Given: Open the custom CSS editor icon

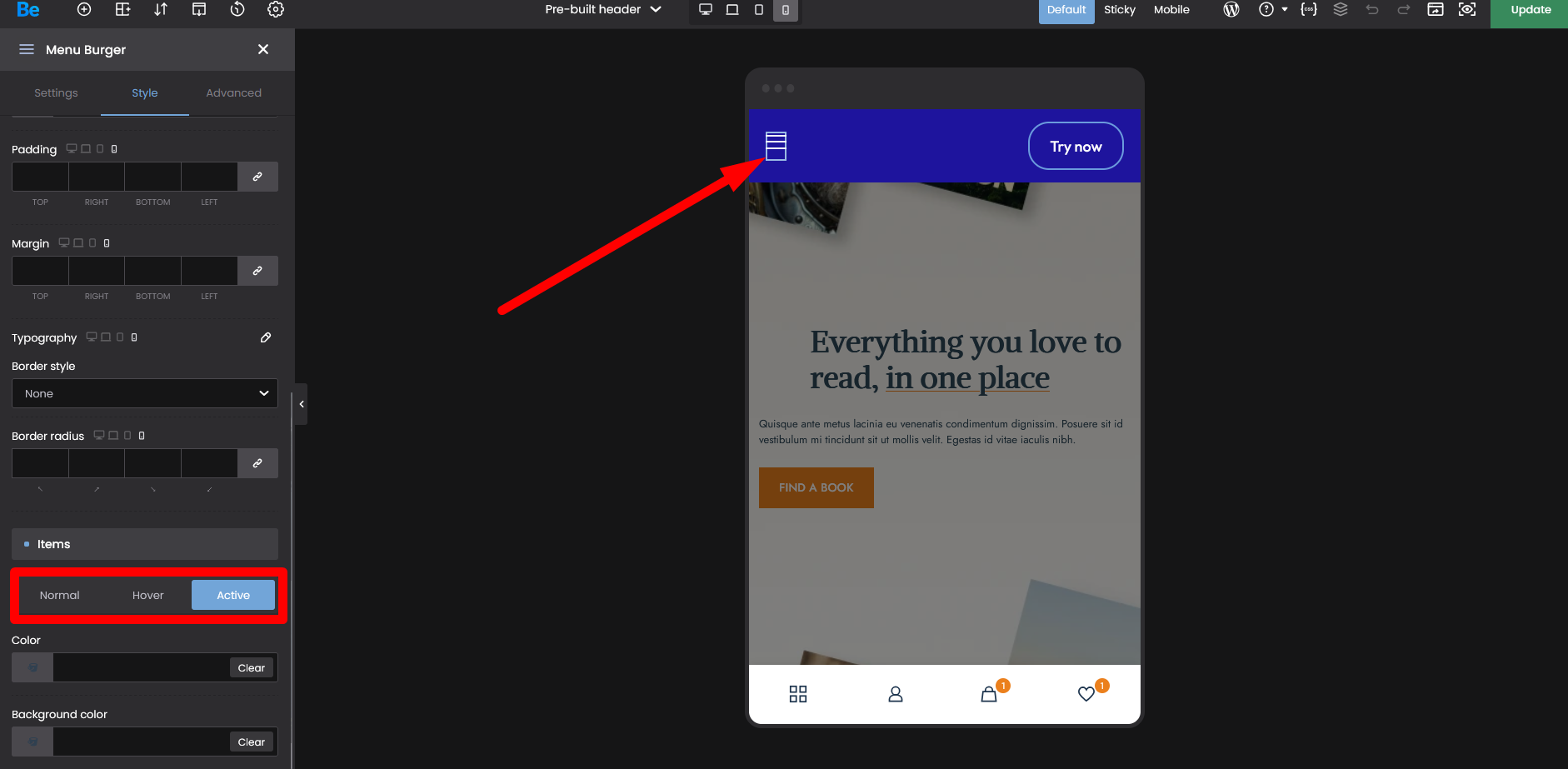Looking at the screenshot, I should tap(1309, 10).
